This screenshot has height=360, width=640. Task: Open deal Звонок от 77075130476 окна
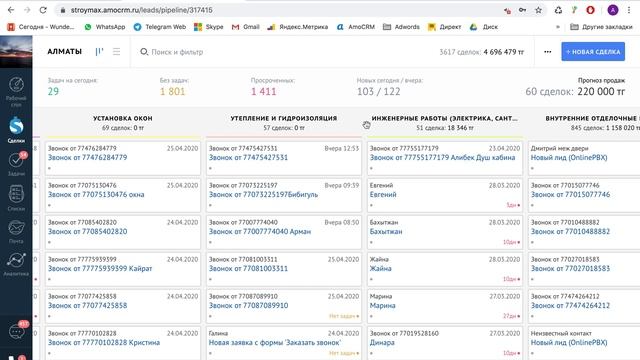point(96,195)
